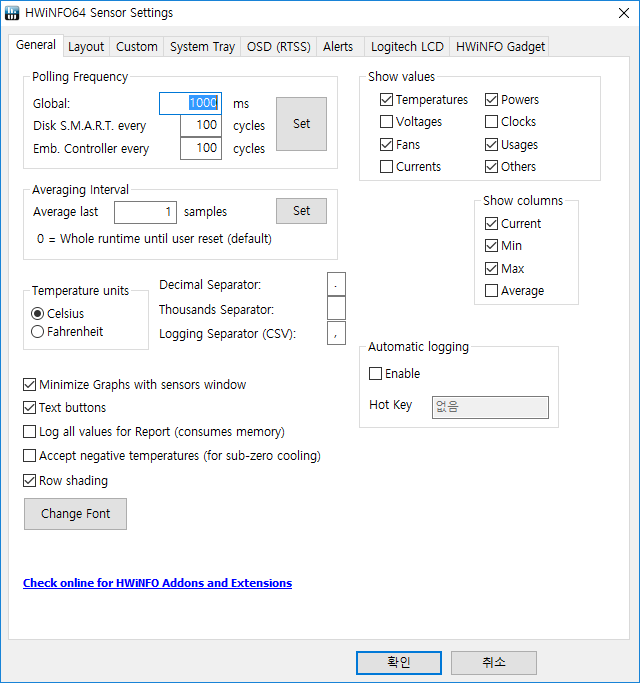Go to the System Tray tab

click(x=203, y=47)
